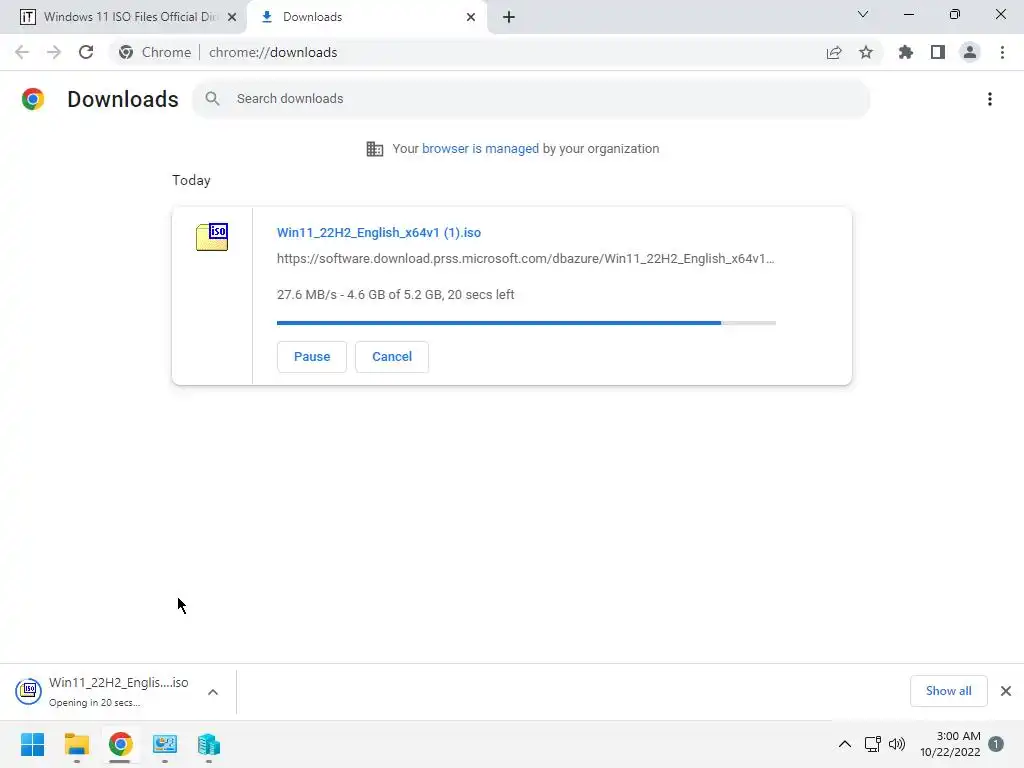The height and width of the screenshot is (768, 1024).
Task: Click the search magnifier icon
Action: (212, 99)
